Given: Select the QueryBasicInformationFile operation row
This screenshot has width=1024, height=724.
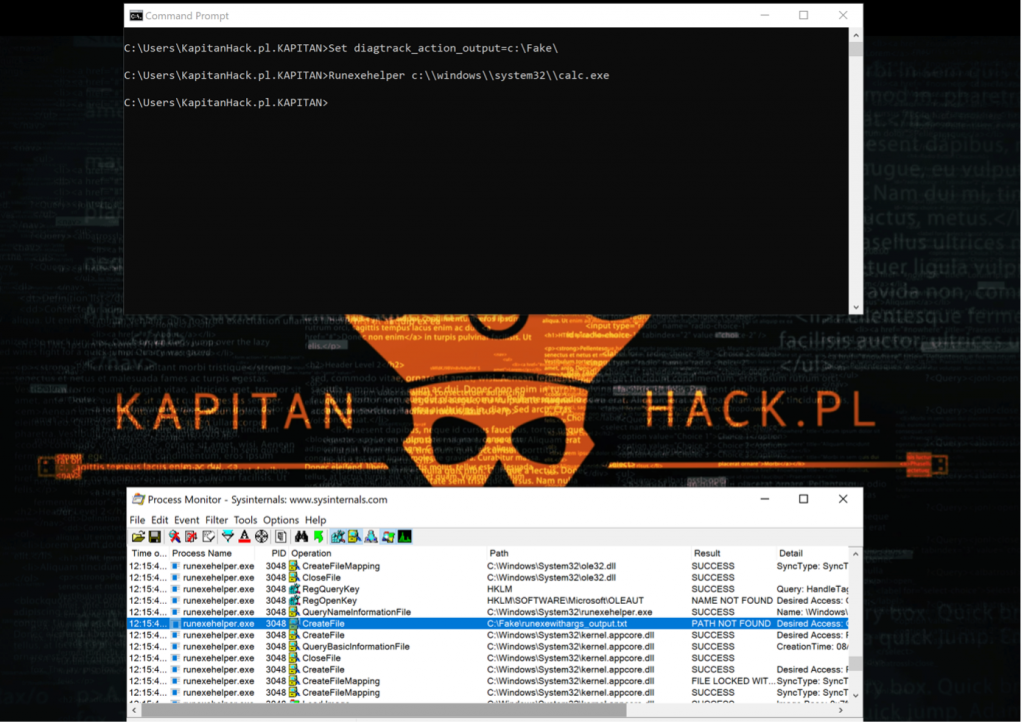Looking at the screenshot, I should [x=488, y=647].
